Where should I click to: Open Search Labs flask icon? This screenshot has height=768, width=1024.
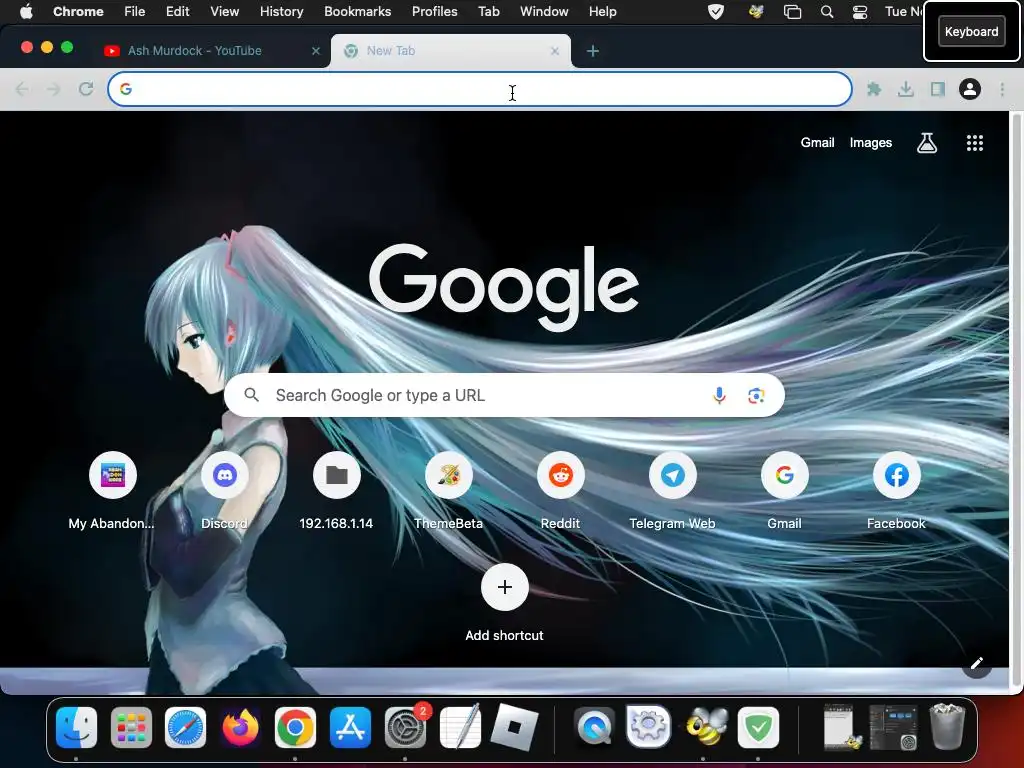tap(927, 143)
